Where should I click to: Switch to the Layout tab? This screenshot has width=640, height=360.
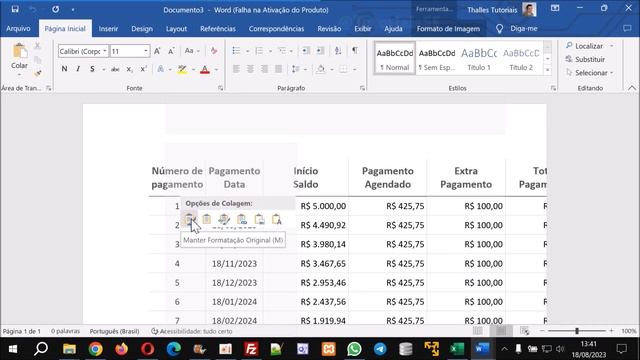point(176,29)
